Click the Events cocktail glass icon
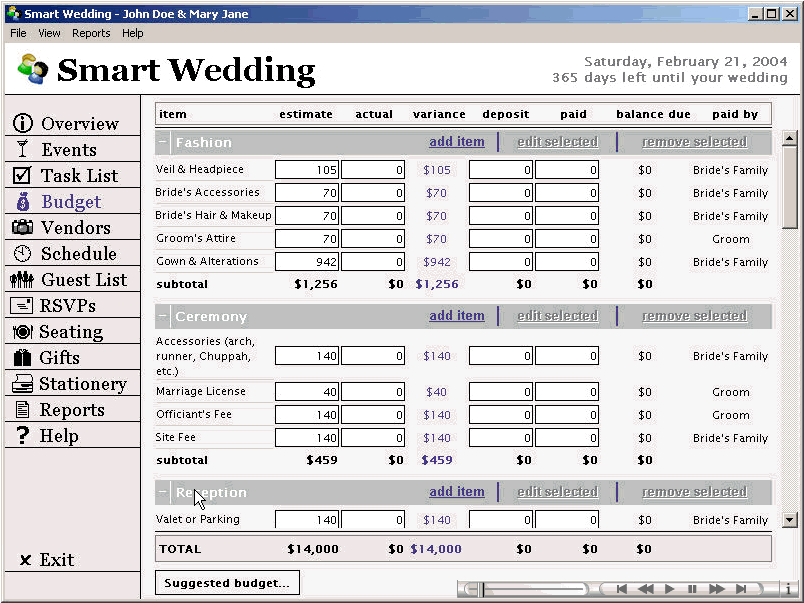This screenshot has width=804, height=603. click(x=22, y=149)
